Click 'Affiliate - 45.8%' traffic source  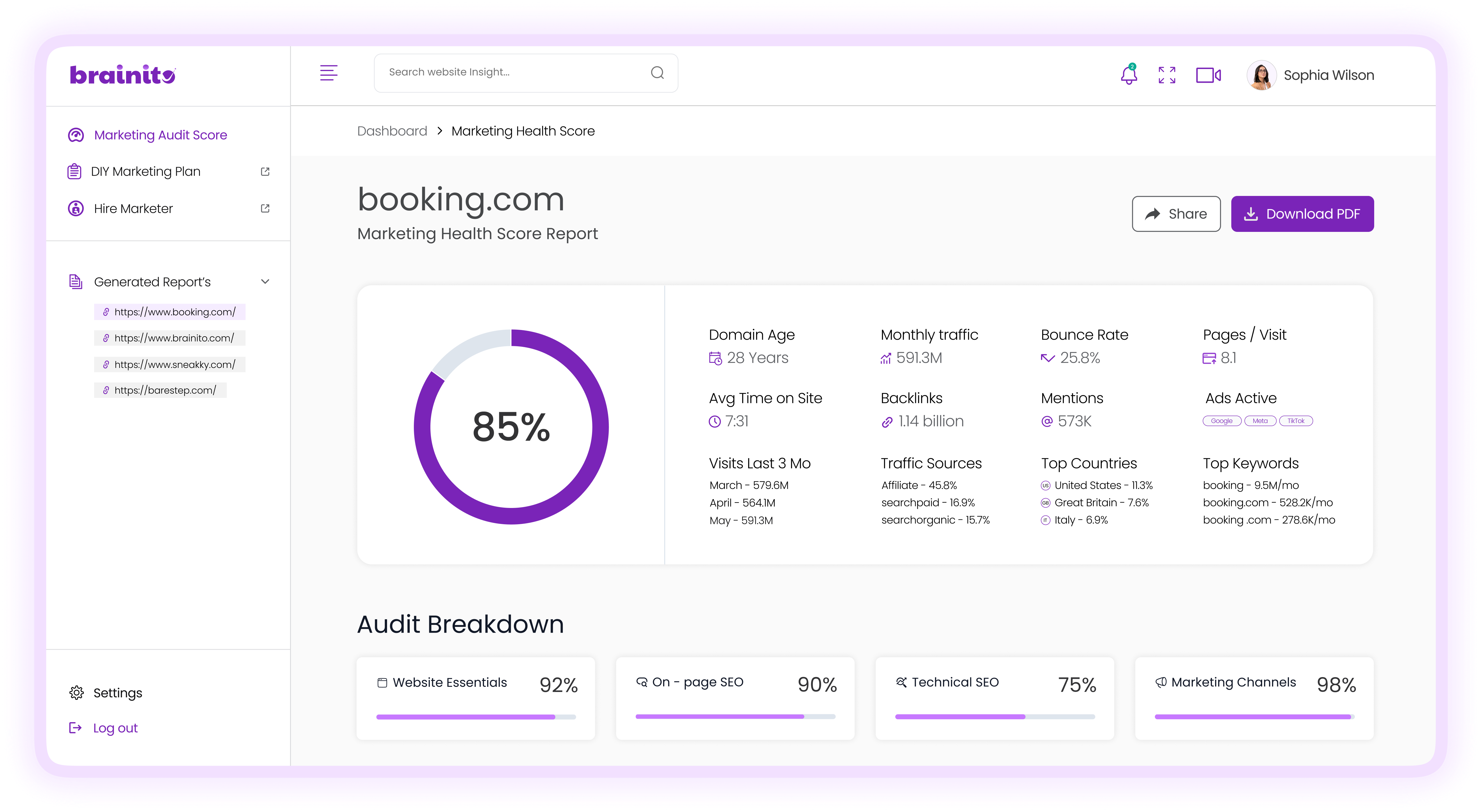(x=919, y=486)
